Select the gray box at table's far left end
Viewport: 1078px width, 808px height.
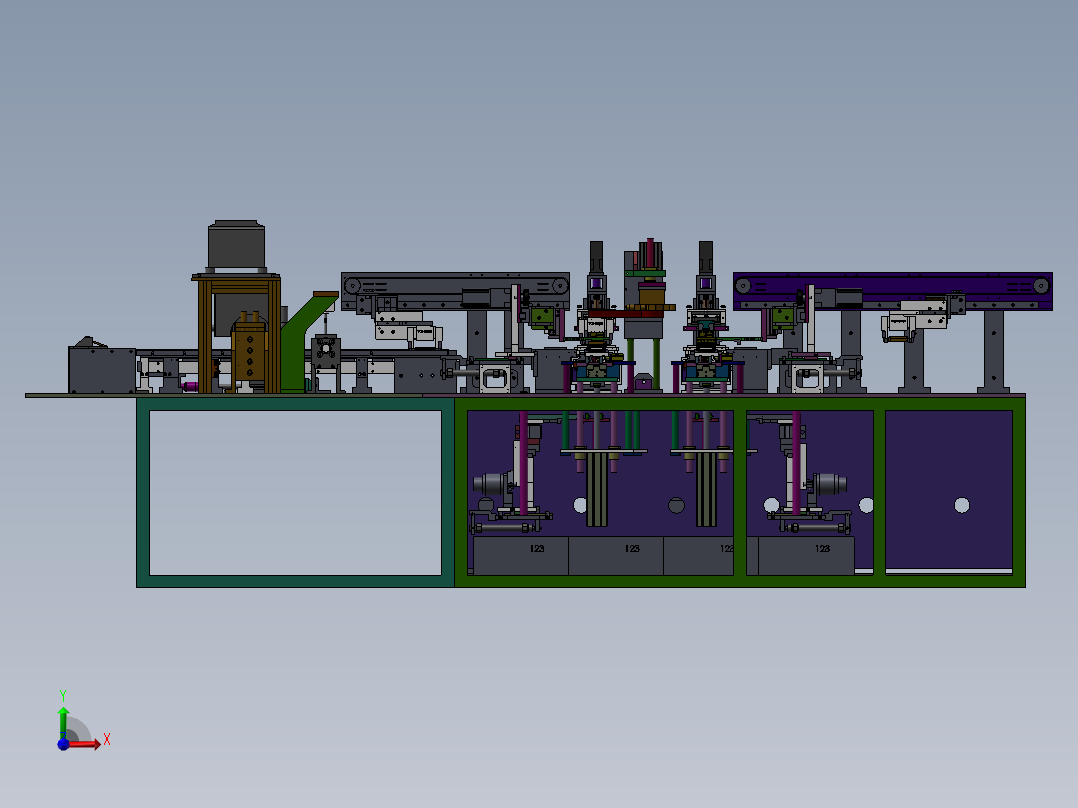[x=102, y=369]
